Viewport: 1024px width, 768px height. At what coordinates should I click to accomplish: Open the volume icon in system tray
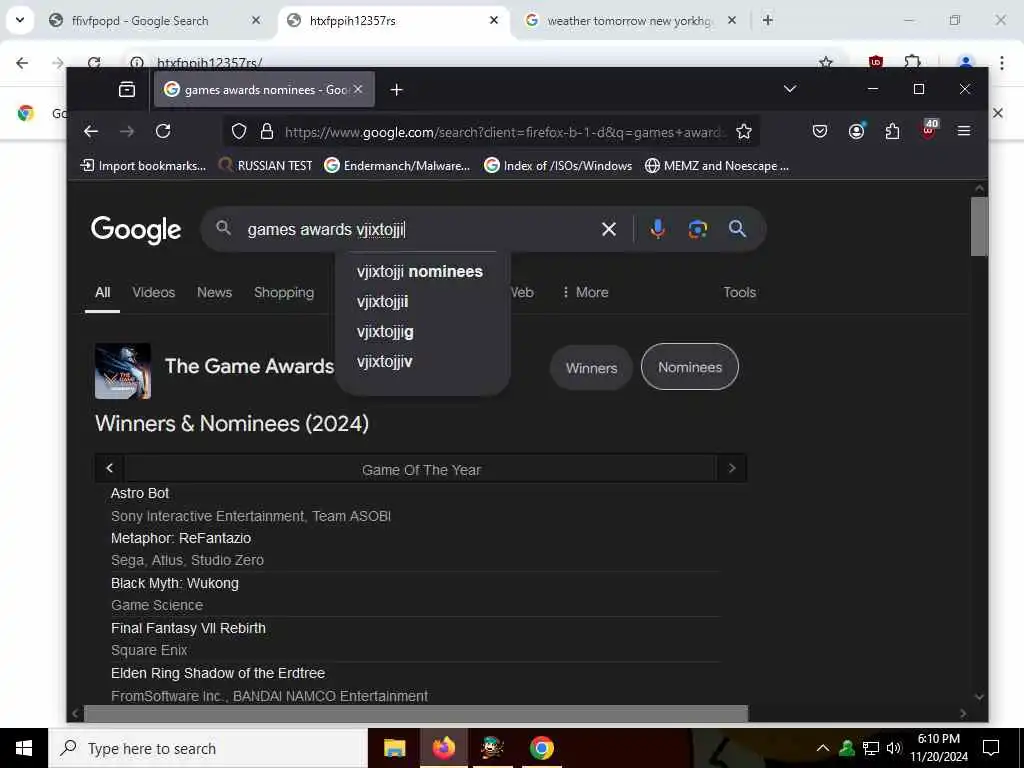[893, 748]
